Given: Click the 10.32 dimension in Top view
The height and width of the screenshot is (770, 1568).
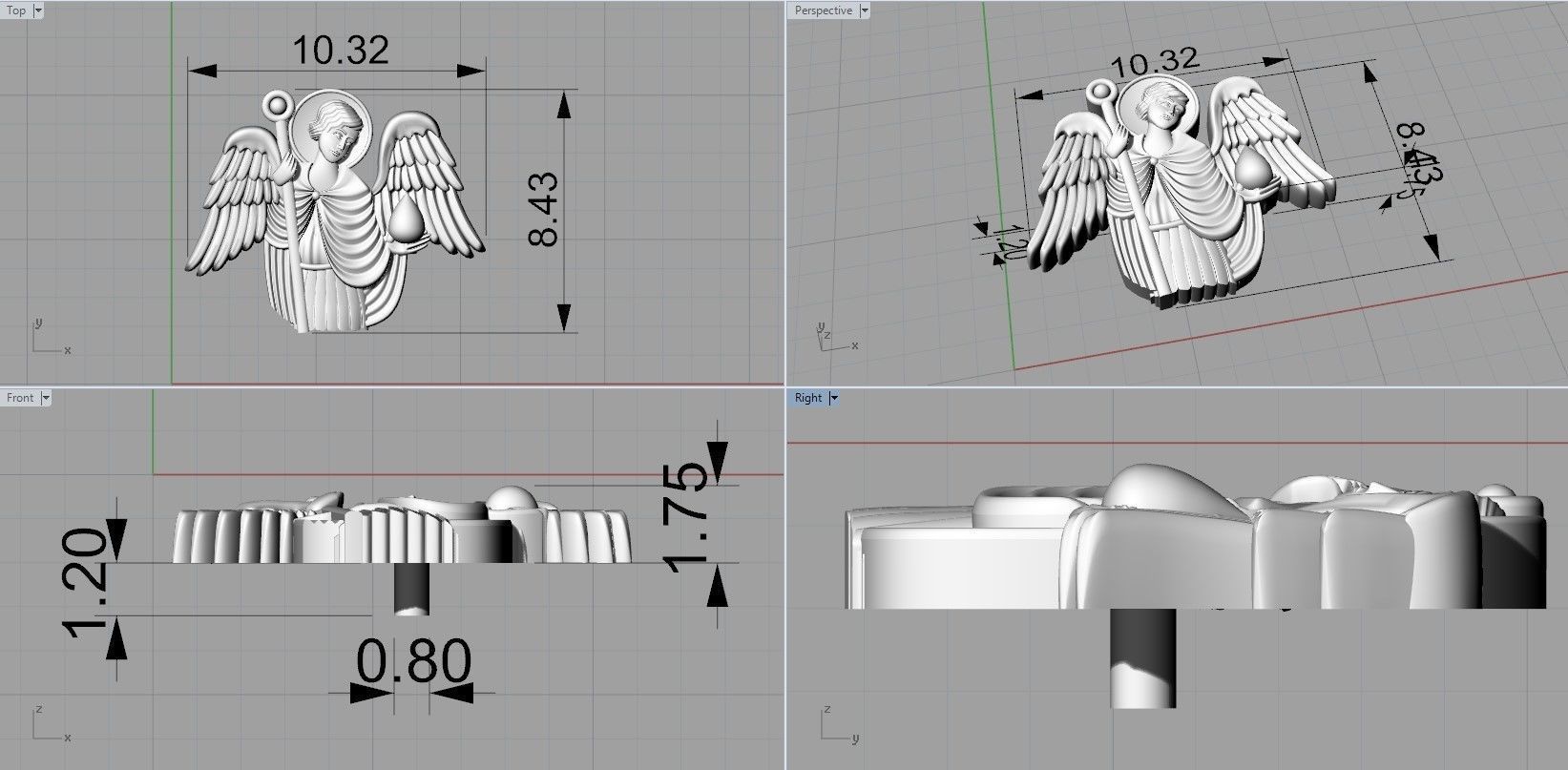Looking at the screenshot, I should point(341,50).
